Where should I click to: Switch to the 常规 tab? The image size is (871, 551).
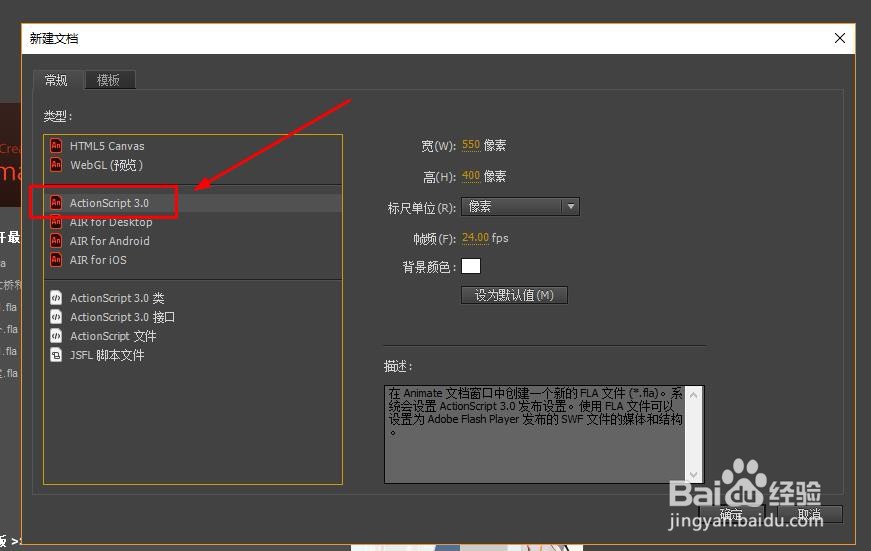click(x=57, y=80)
